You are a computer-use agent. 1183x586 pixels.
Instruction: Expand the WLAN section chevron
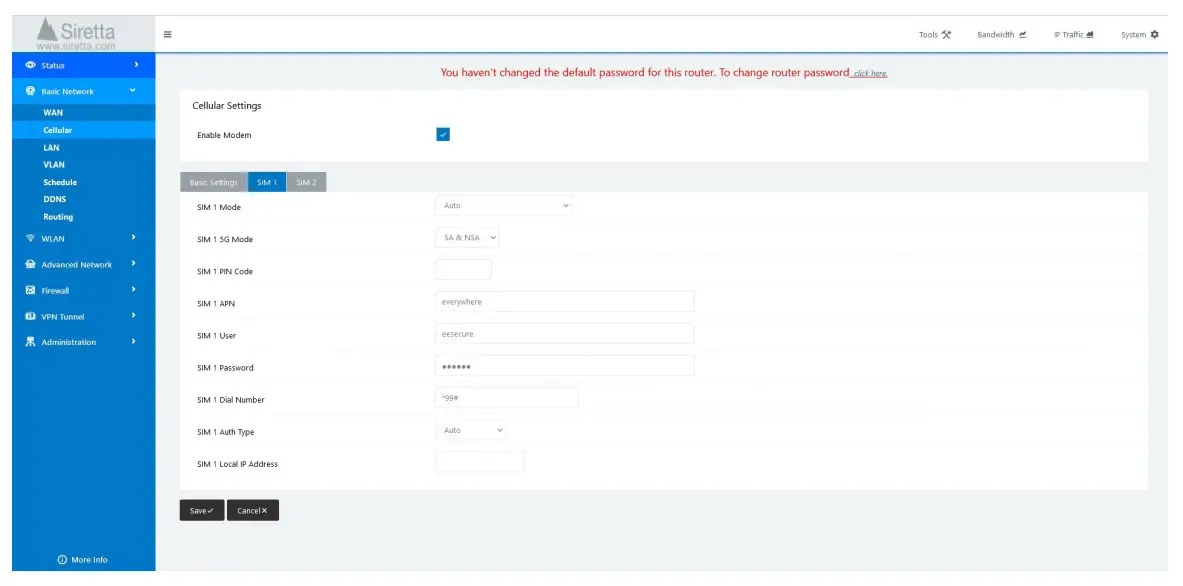133,238
